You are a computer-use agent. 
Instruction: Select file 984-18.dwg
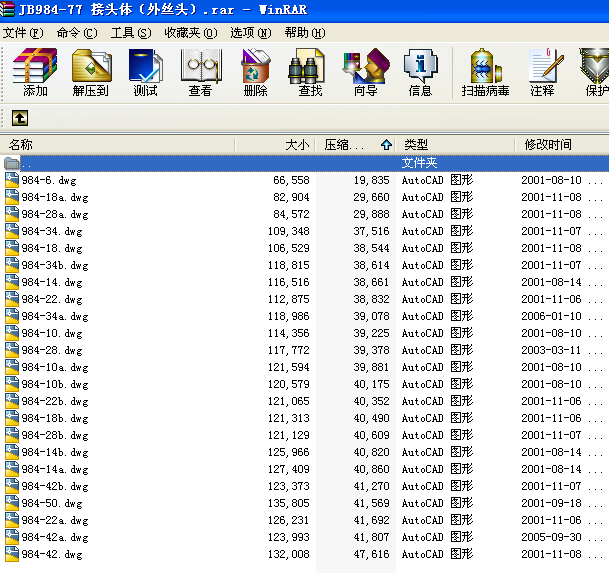(x=52, y=248)
